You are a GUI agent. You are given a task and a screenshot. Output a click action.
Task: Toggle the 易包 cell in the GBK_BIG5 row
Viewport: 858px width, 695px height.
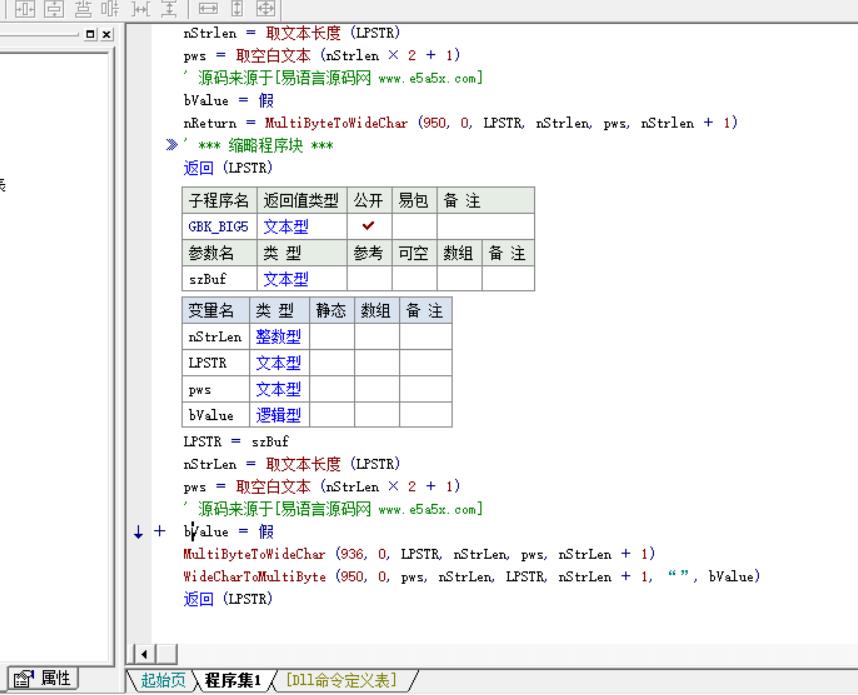pyautogui.click(x=414, y=225)
